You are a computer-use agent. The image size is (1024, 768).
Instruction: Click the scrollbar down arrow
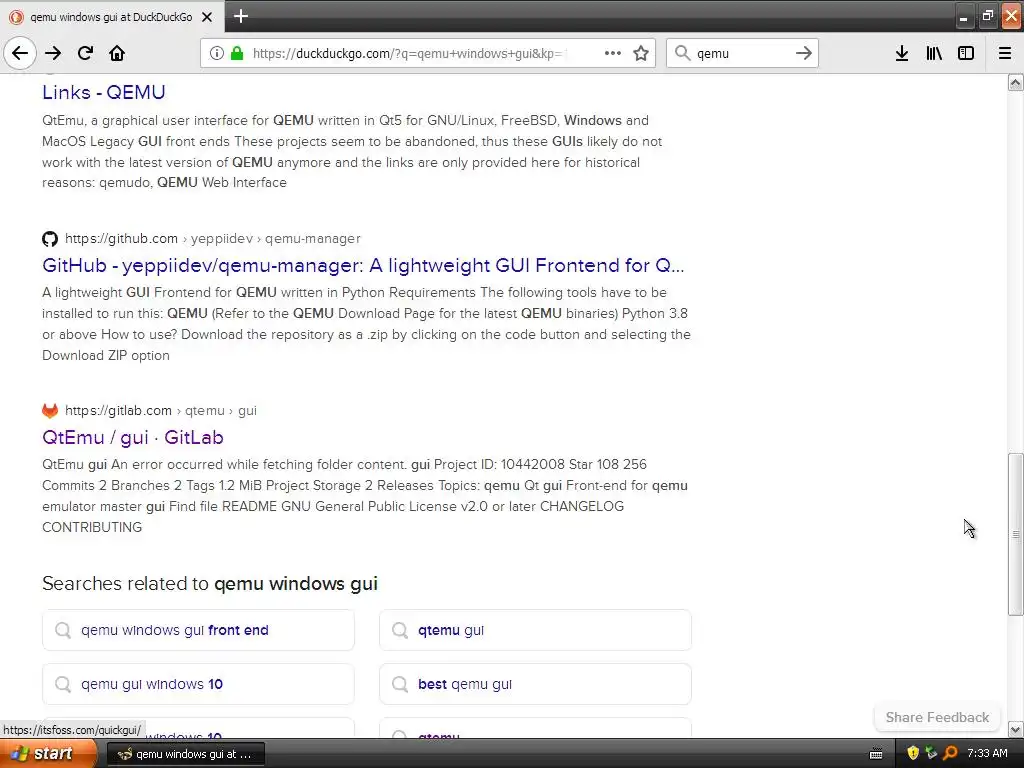[x=1015, y=729]
